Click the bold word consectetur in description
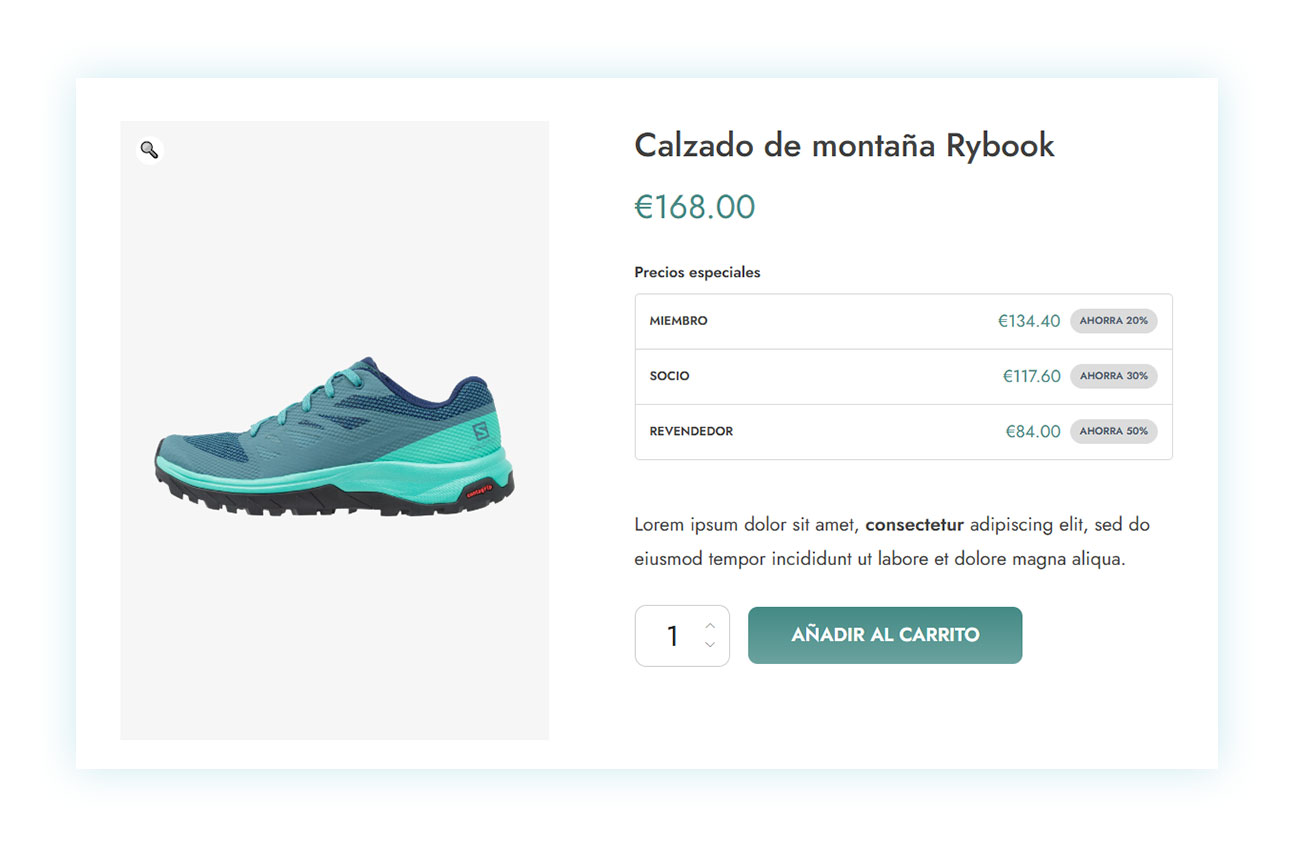The height and width of the screenshot is (855, 1300). (914, 524)
